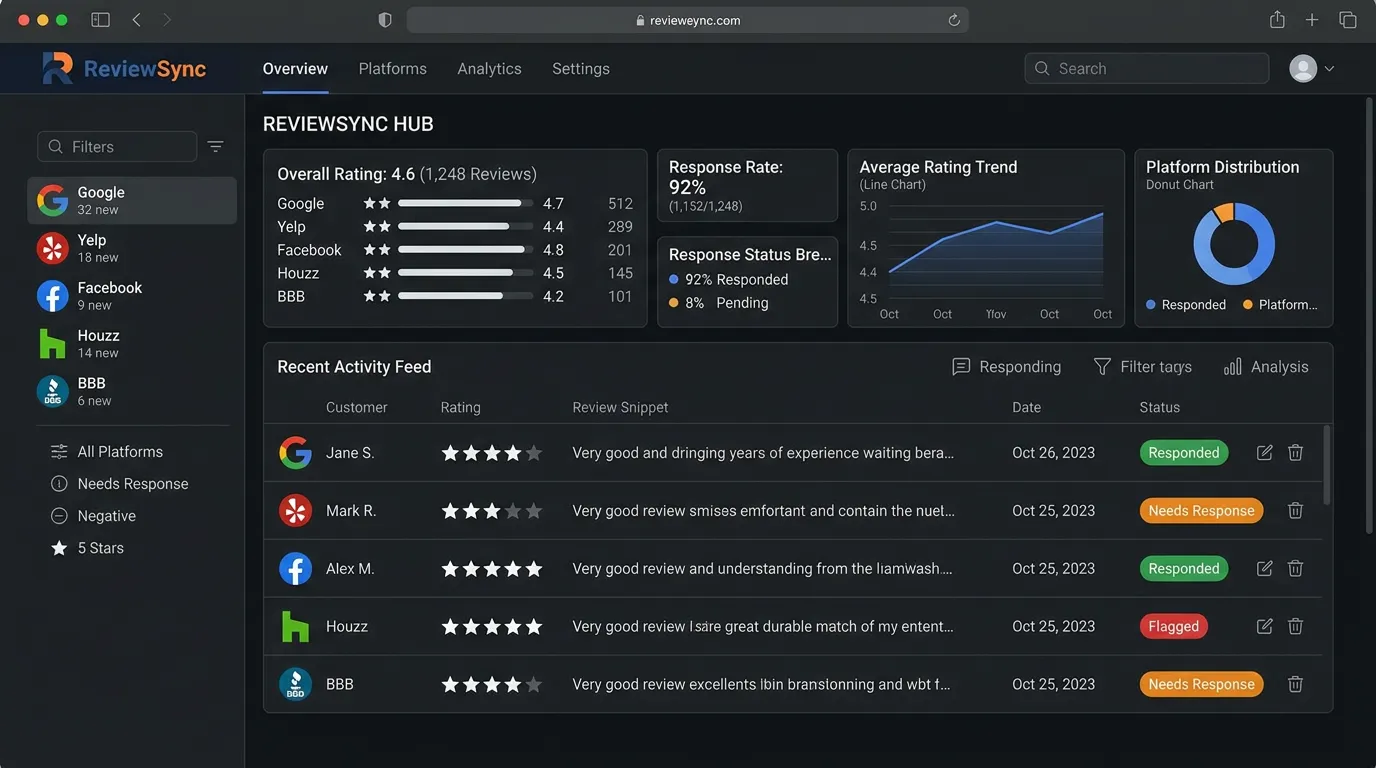Delete Alex M. review row
This screenshot has height=768, width=1376.
click(1295, 569)
